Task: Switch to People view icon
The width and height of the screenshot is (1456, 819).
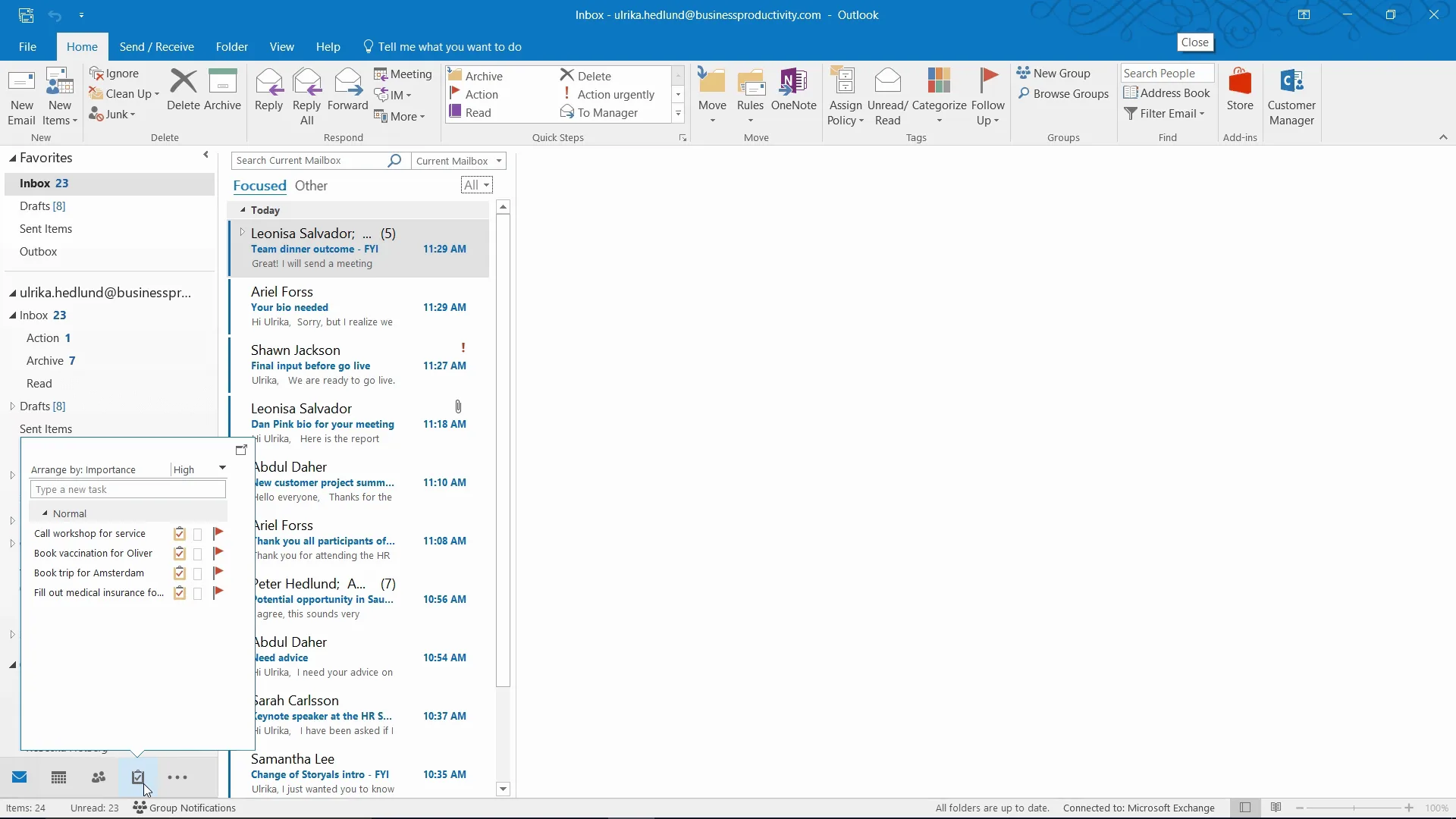Action: click(99, 777)
